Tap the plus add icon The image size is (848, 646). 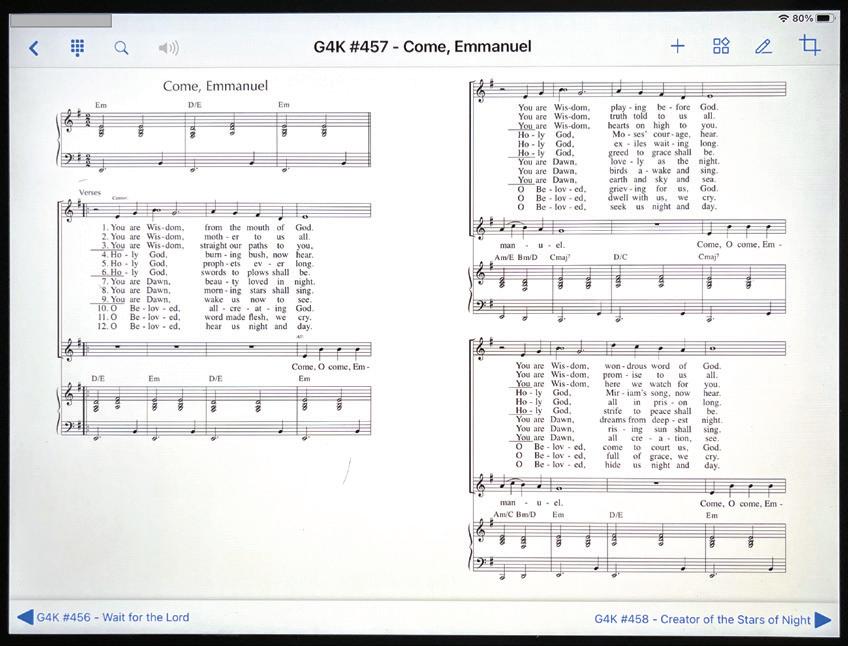pos(677,47)
